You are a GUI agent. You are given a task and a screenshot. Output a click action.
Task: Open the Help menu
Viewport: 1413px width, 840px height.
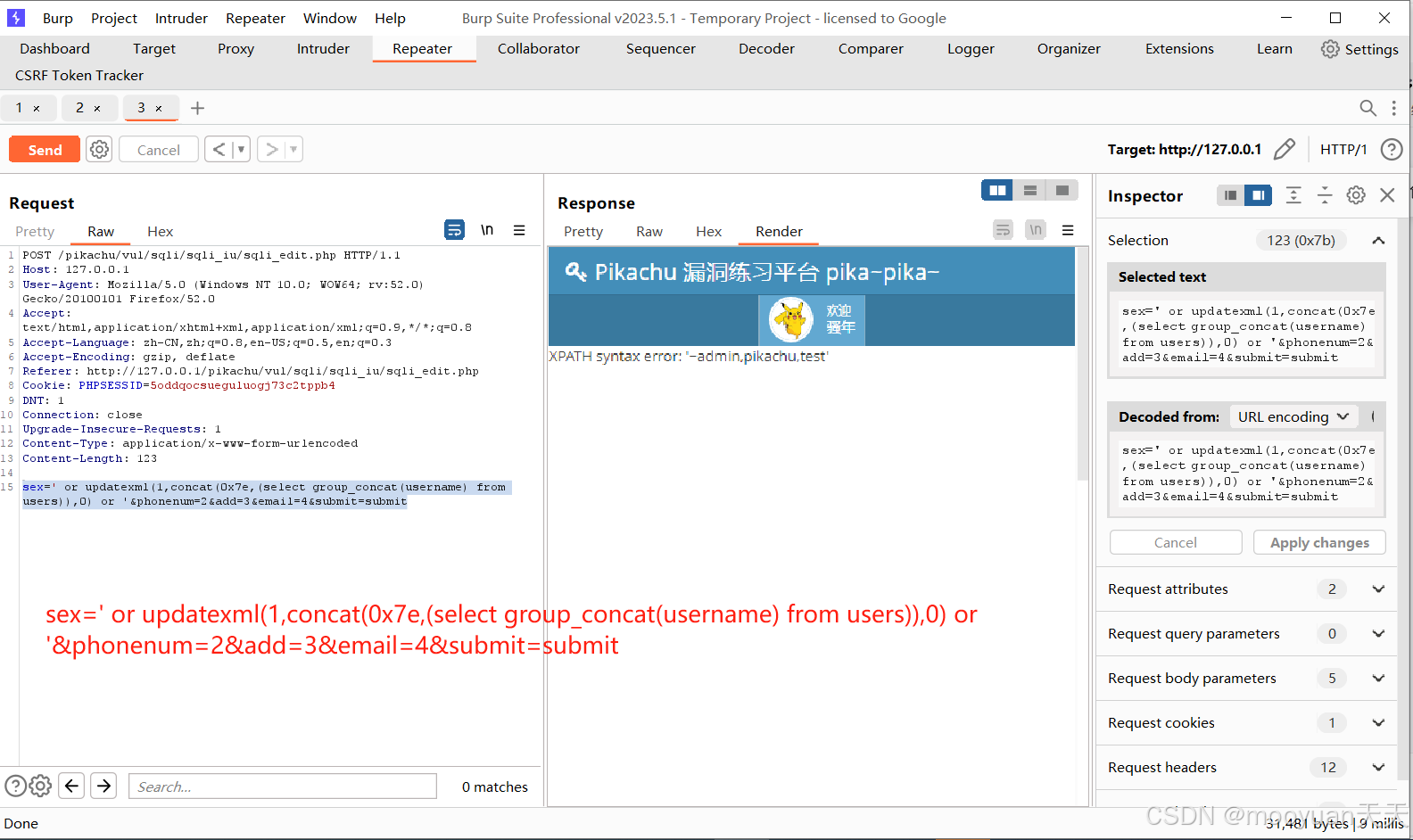coord(390,18)
